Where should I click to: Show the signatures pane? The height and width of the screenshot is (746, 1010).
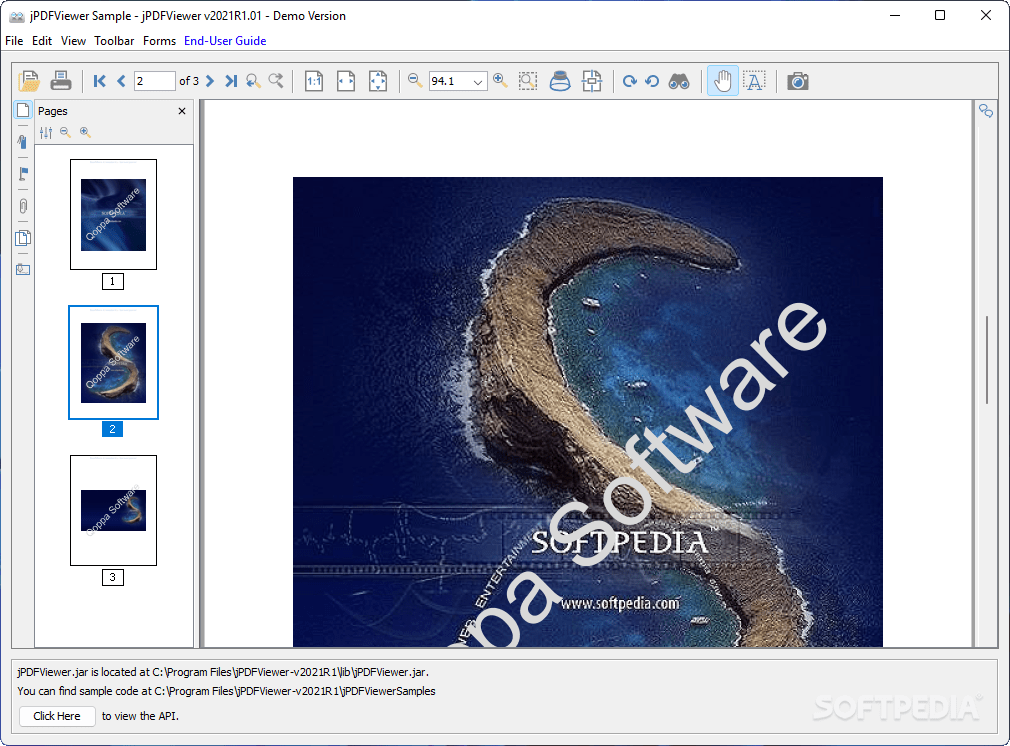pyautogui.click(x=23, y=142)
